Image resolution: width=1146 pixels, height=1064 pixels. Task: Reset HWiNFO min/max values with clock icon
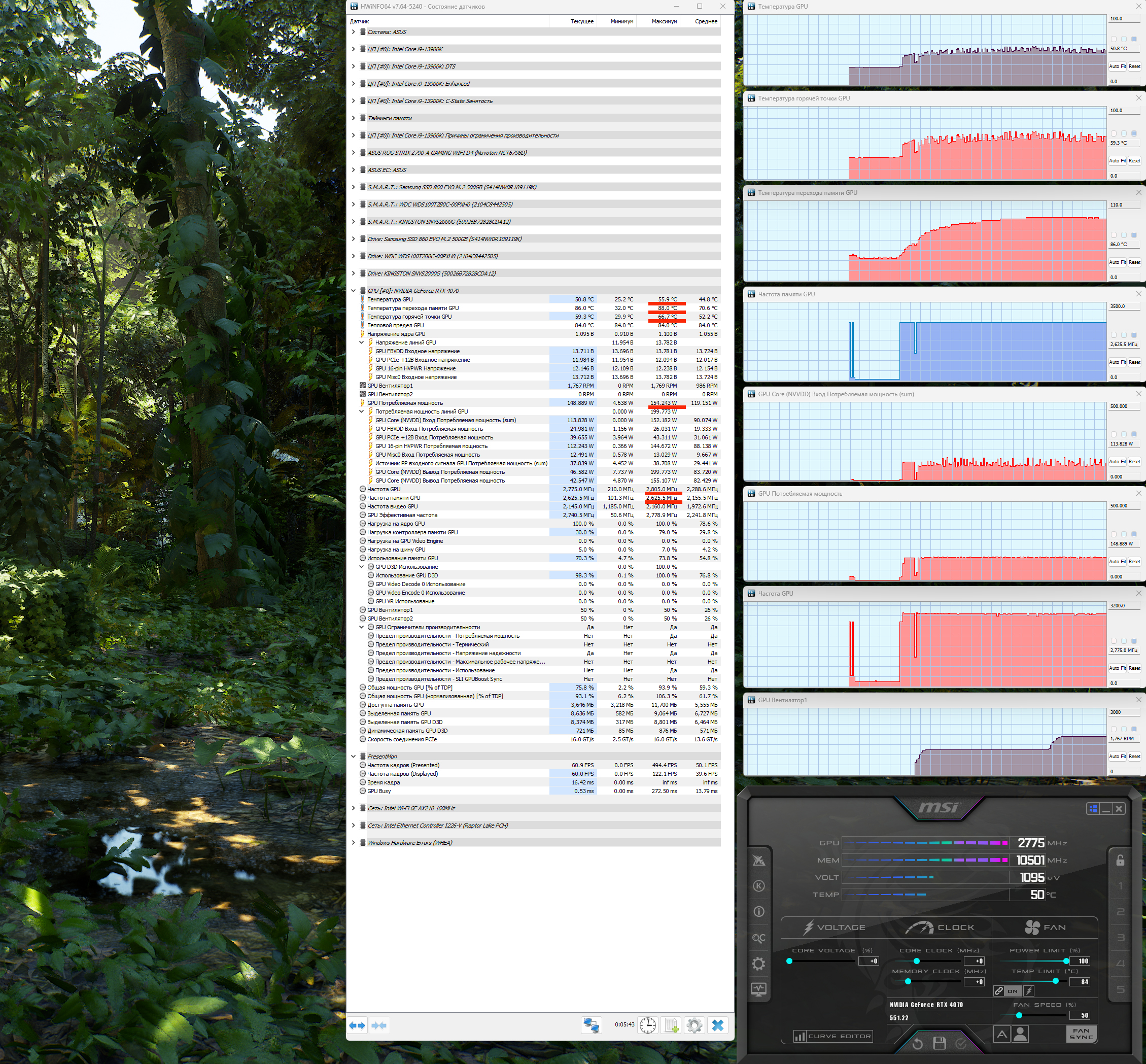click(647, 1025)
